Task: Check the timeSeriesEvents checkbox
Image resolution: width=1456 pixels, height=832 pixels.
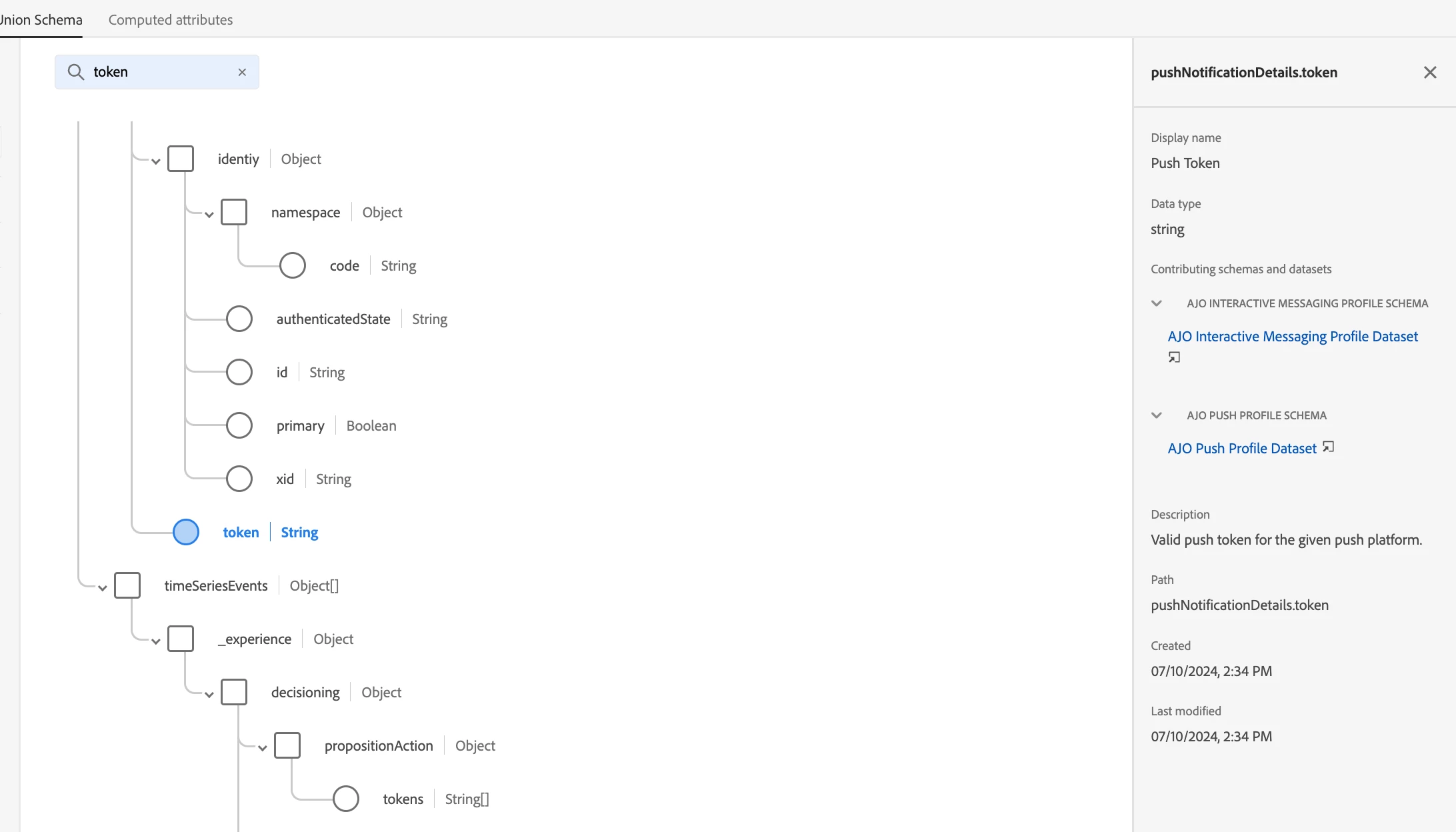Action: point(127,585)
